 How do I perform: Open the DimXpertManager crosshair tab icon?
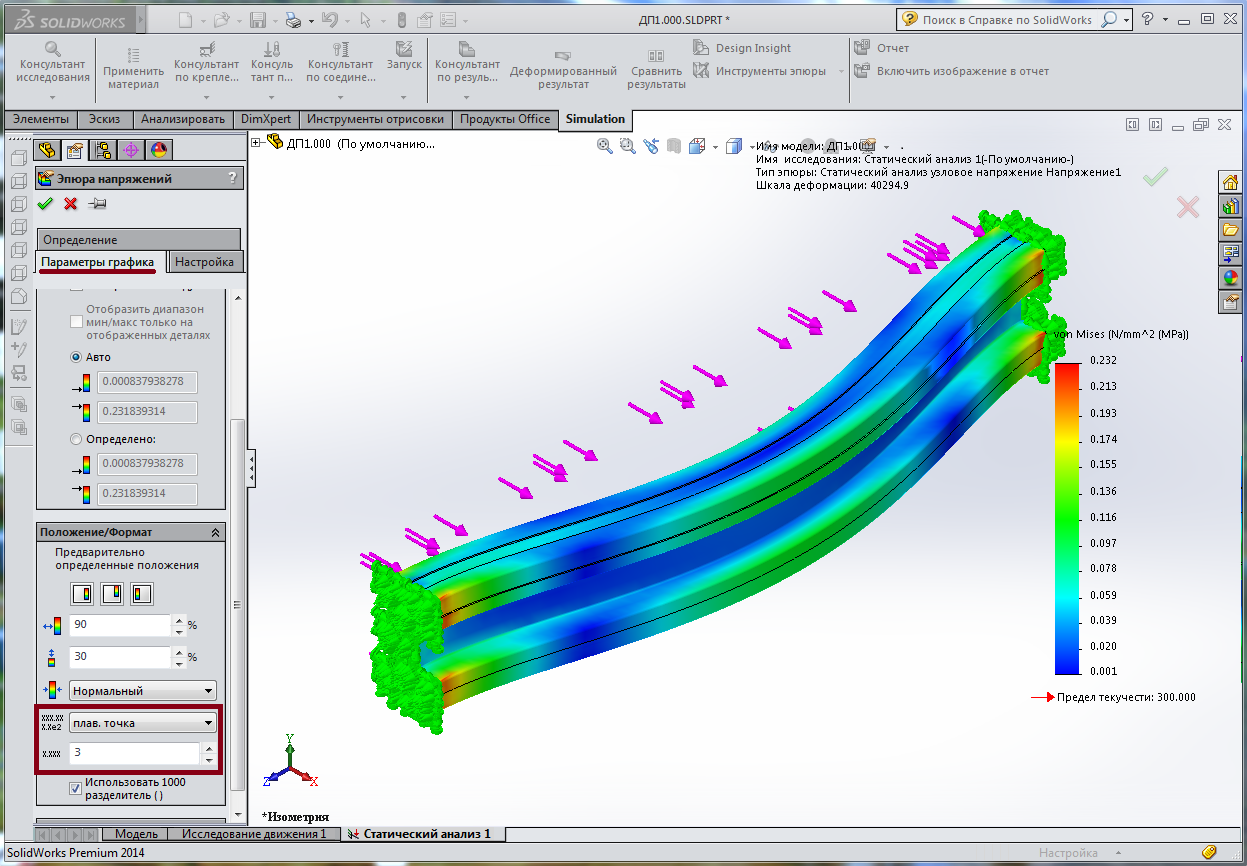[x=130, y=150]
